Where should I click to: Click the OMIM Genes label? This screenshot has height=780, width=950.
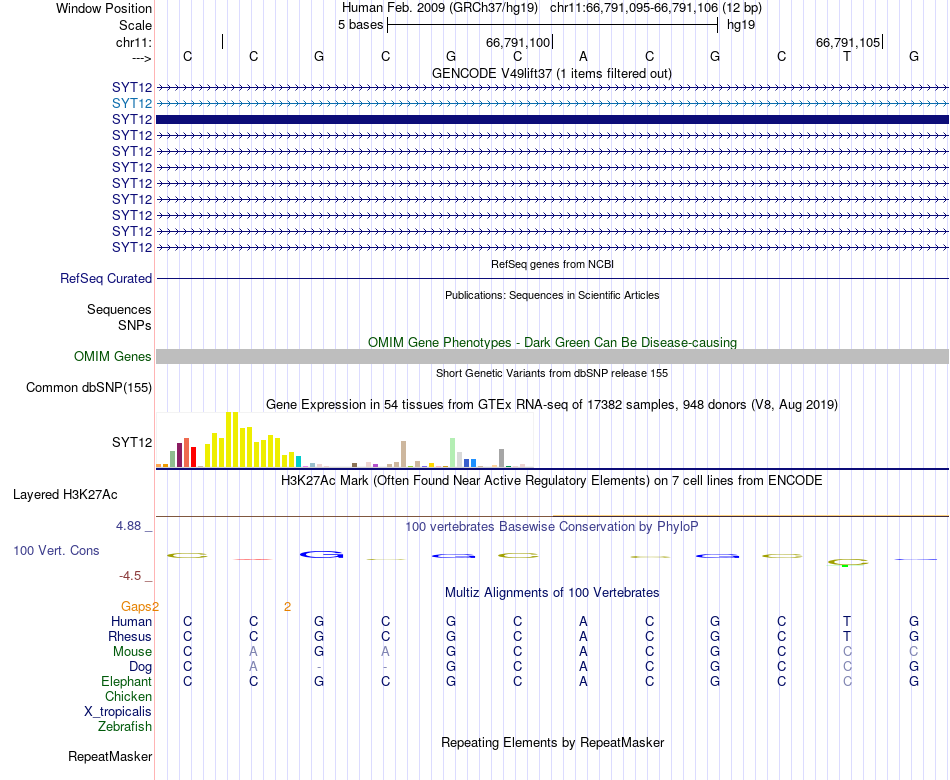pos(113,356)
